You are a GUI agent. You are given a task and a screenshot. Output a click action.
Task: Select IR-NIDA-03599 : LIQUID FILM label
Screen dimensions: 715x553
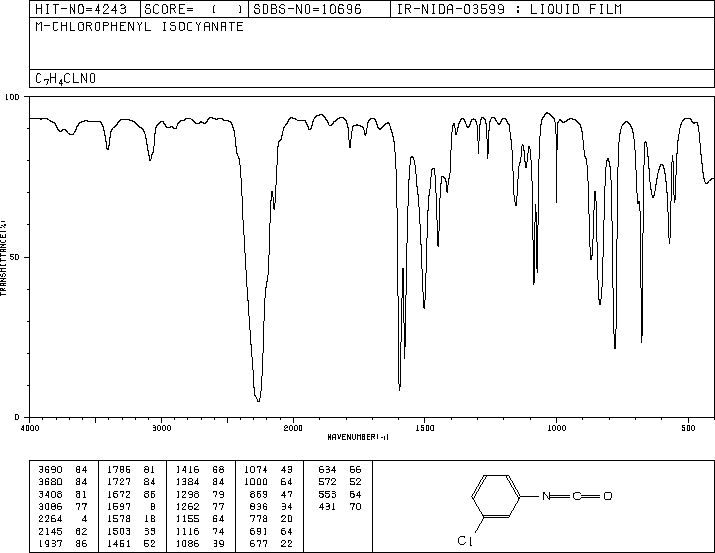point(509,9)
